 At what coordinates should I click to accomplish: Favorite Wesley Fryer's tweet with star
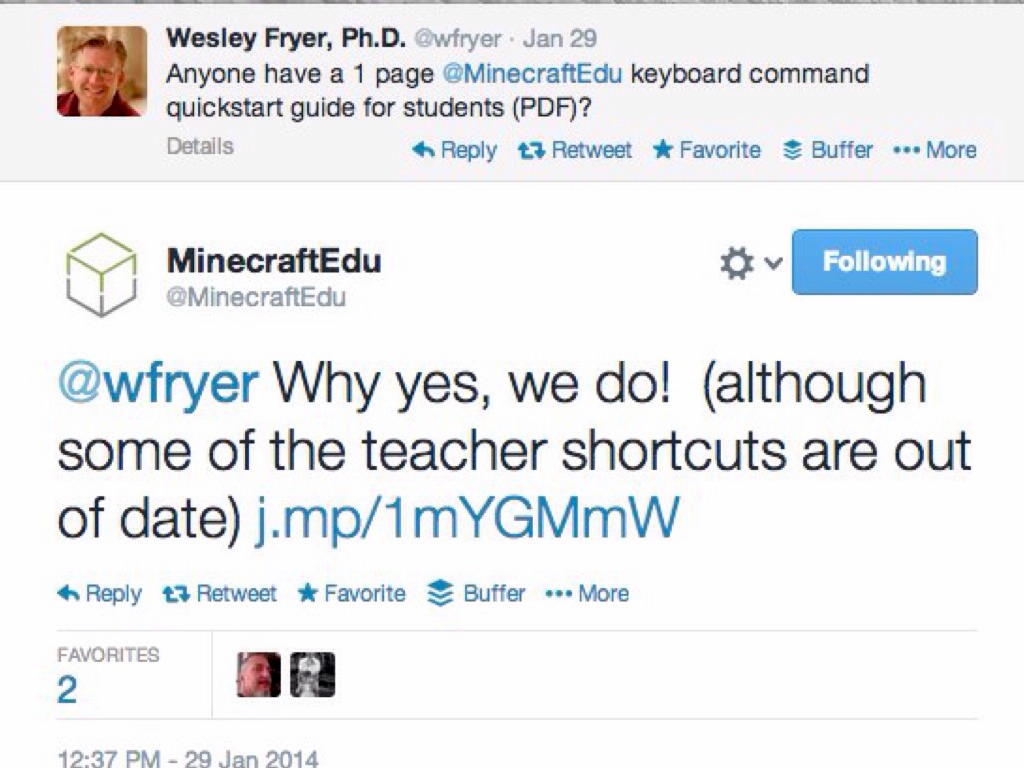click(662, 150)
